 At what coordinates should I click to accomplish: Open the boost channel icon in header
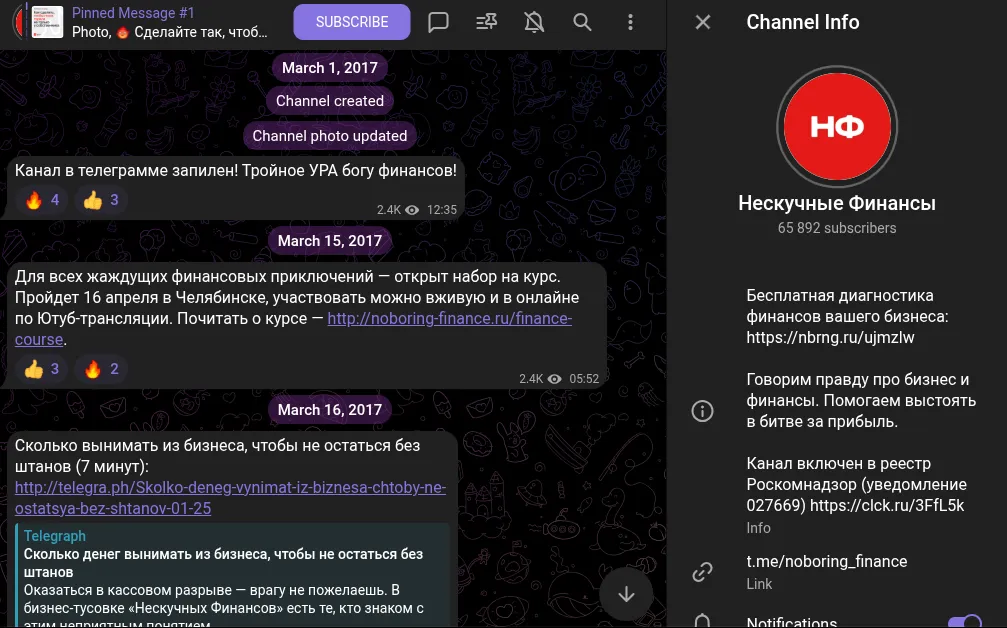486,22
